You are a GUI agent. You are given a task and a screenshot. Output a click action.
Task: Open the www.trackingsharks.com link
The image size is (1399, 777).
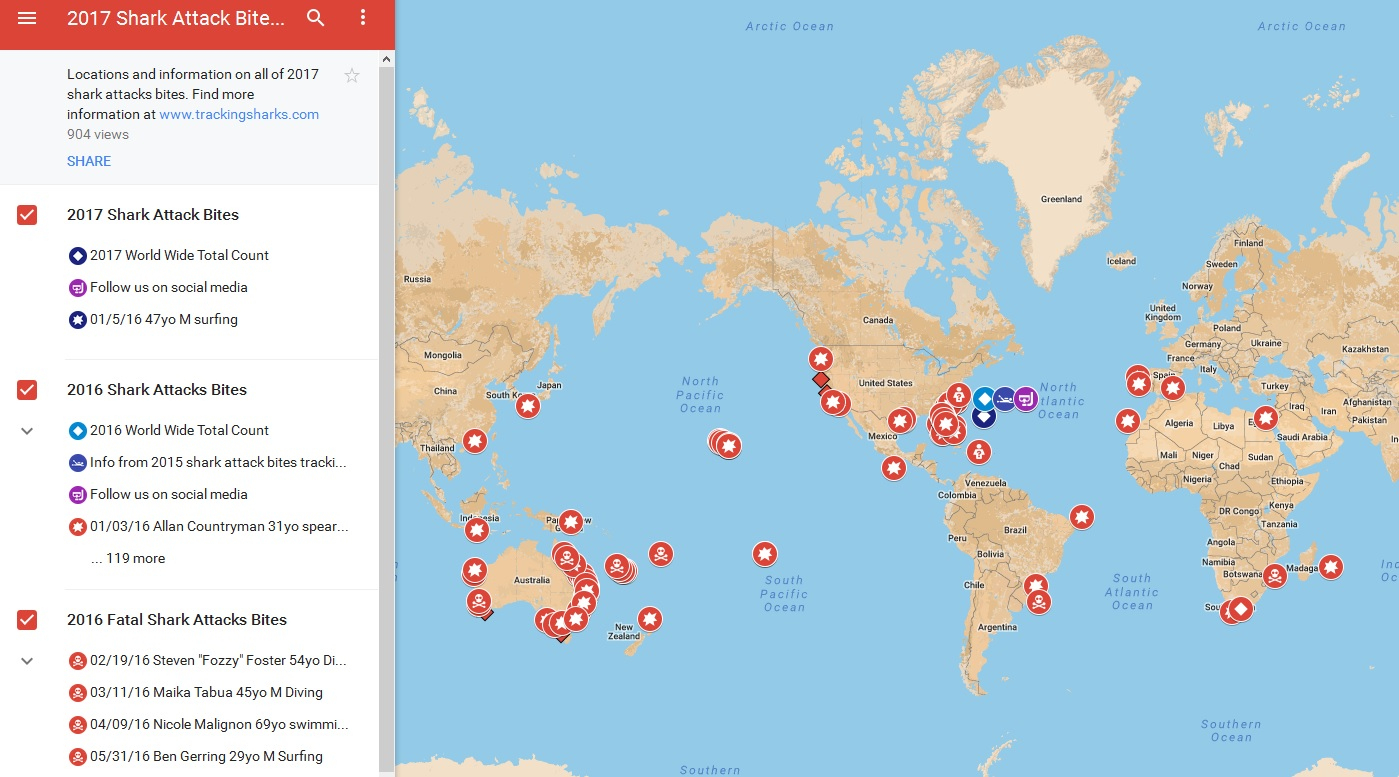[x=239, y=114]
